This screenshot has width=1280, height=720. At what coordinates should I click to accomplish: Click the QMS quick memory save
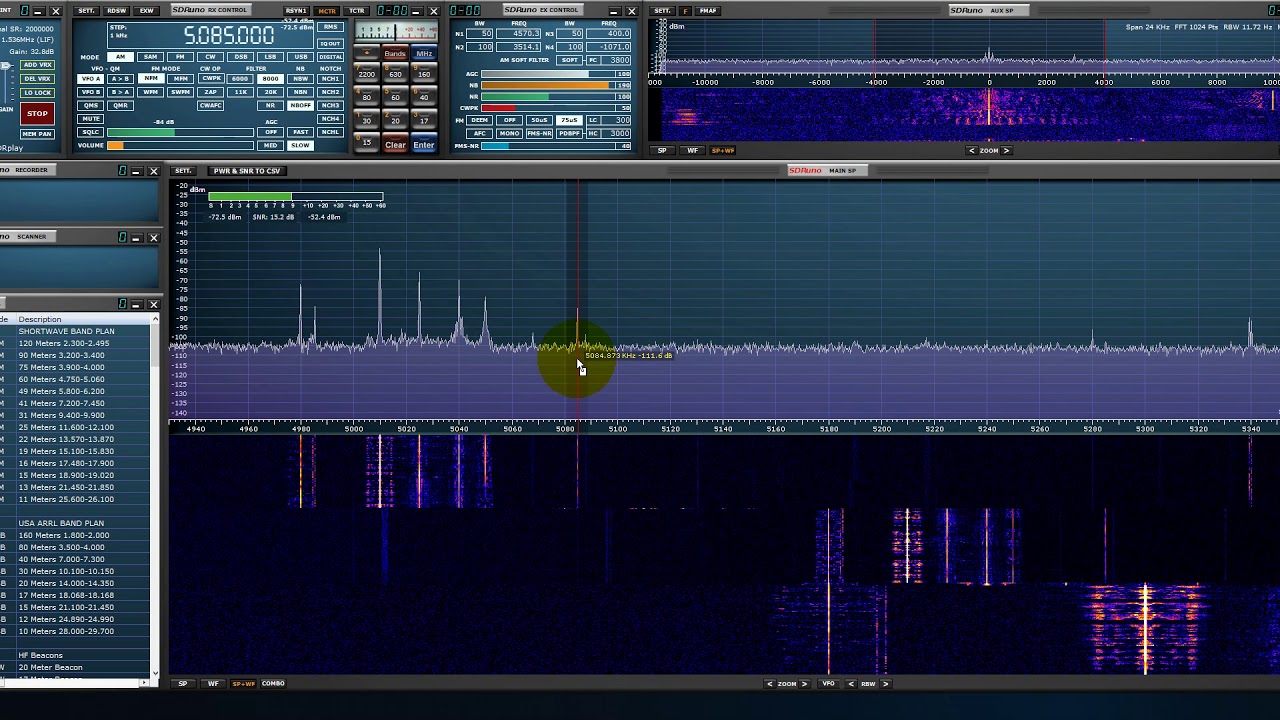pos(90,105)
